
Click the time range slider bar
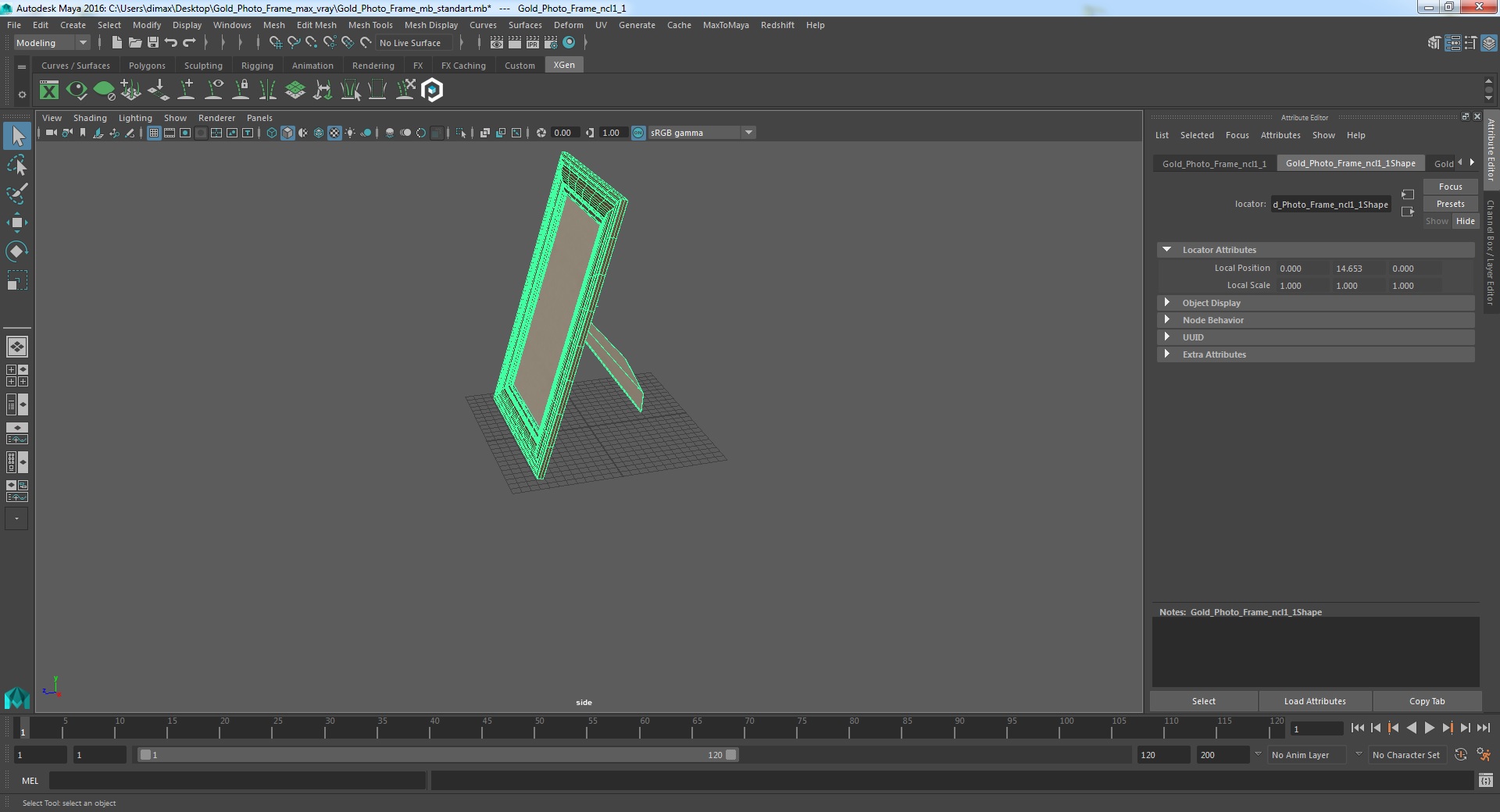(437, 755)
